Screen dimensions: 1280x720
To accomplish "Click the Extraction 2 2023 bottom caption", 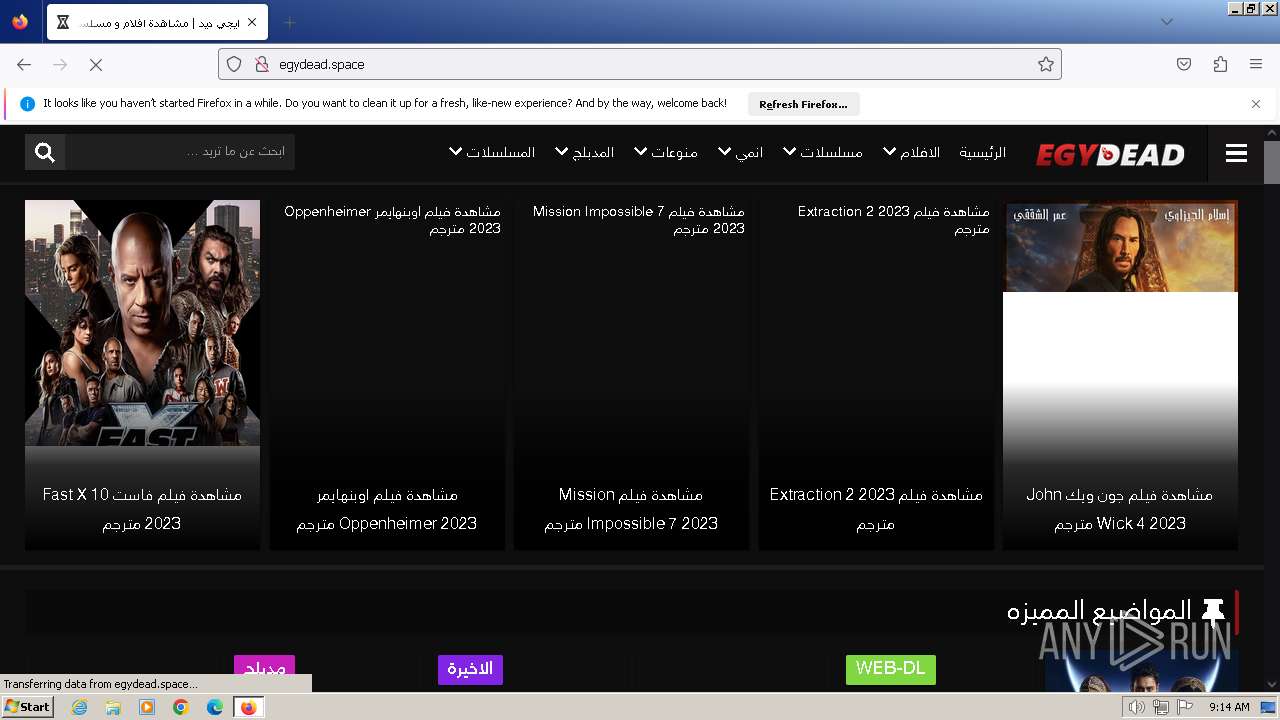I will pos(876,509).
